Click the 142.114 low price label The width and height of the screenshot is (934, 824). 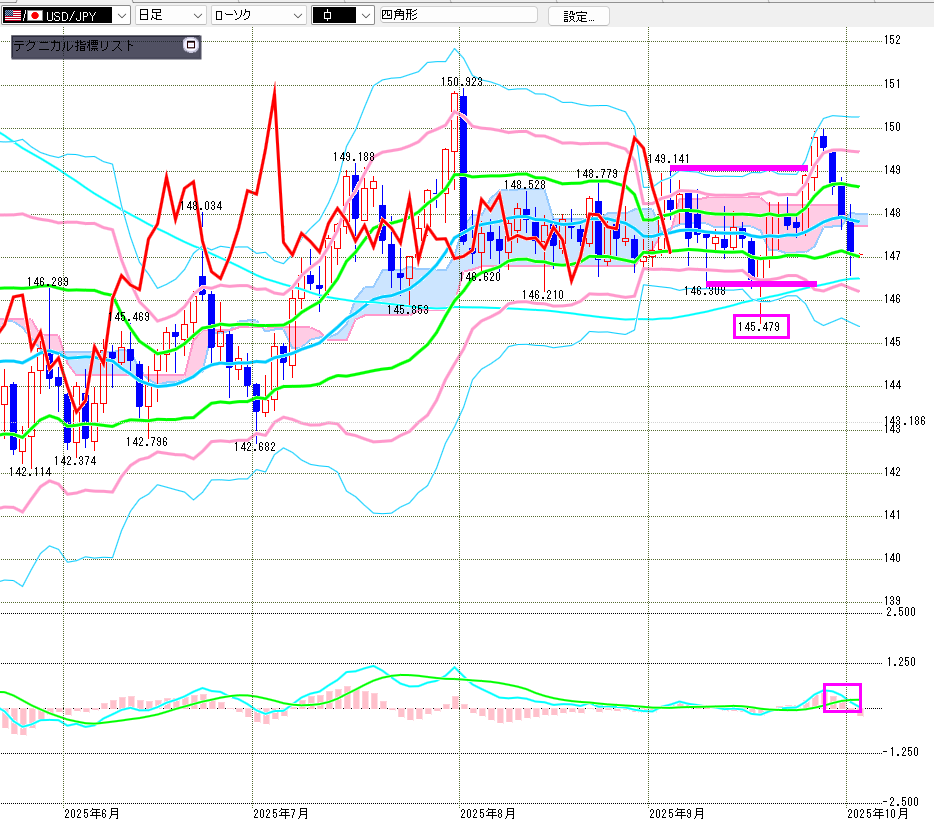coord(30,472)
